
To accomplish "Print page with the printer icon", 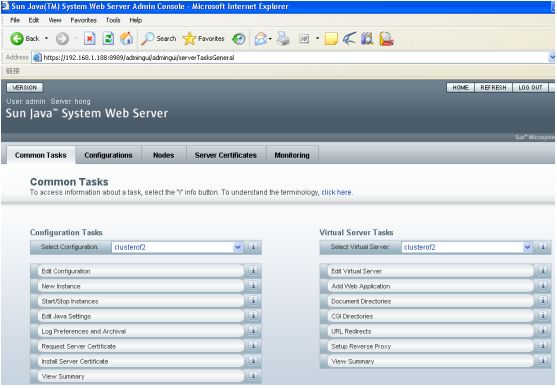I will click(283, 38).
